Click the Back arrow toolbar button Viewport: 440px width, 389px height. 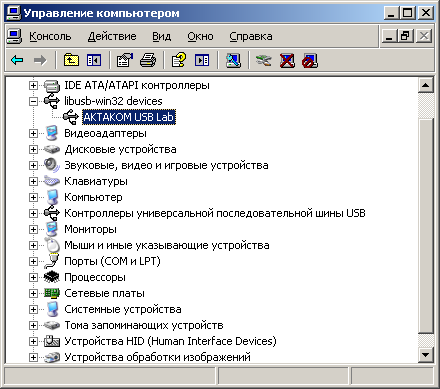point(17,60)
